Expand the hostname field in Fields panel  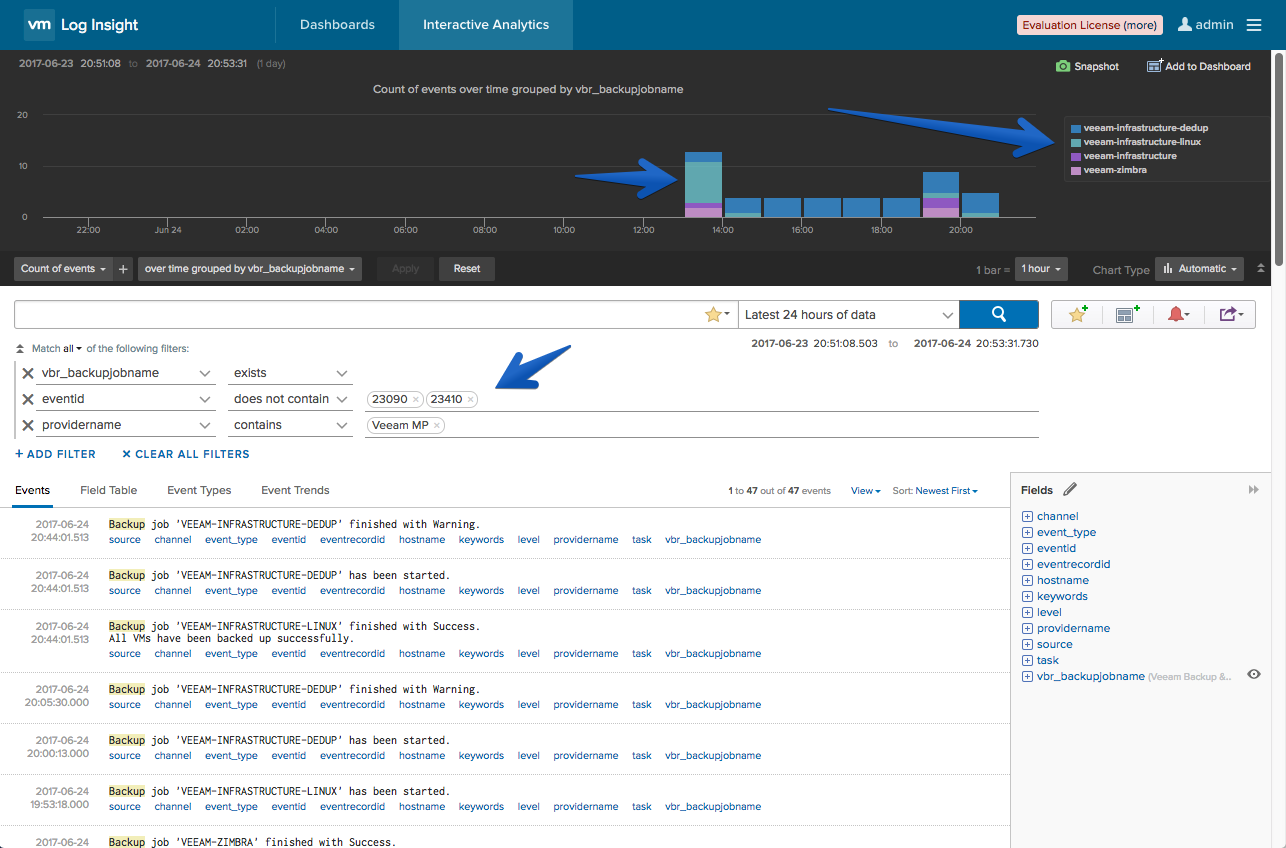[1027, 580]
